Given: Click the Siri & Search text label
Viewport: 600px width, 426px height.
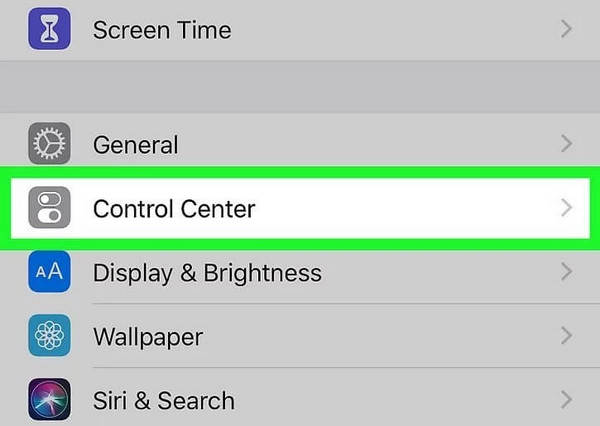Looking at the screenshot, I should pyautogui.click(x=163, y=402).
